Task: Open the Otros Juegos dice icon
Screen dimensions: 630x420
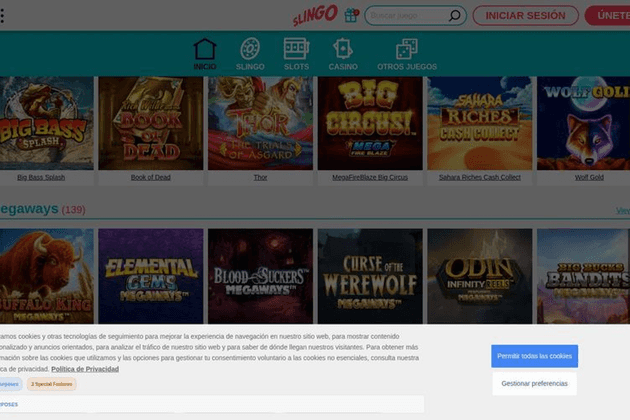Action: pyautogui.click(x=407, y=54)
